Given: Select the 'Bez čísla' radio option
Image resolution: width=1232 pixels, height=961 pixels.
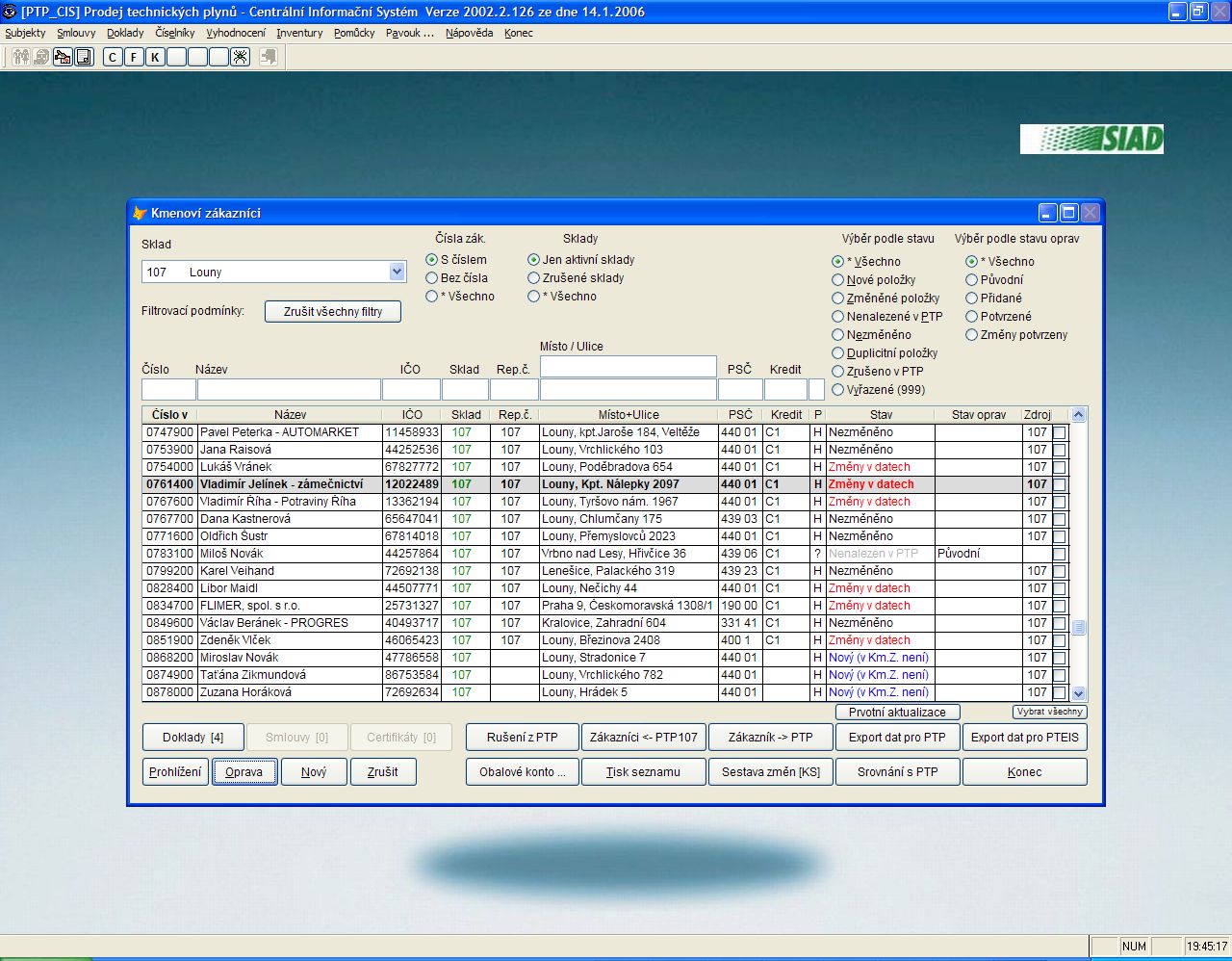Looking at the screenshot, I should 432,278.
